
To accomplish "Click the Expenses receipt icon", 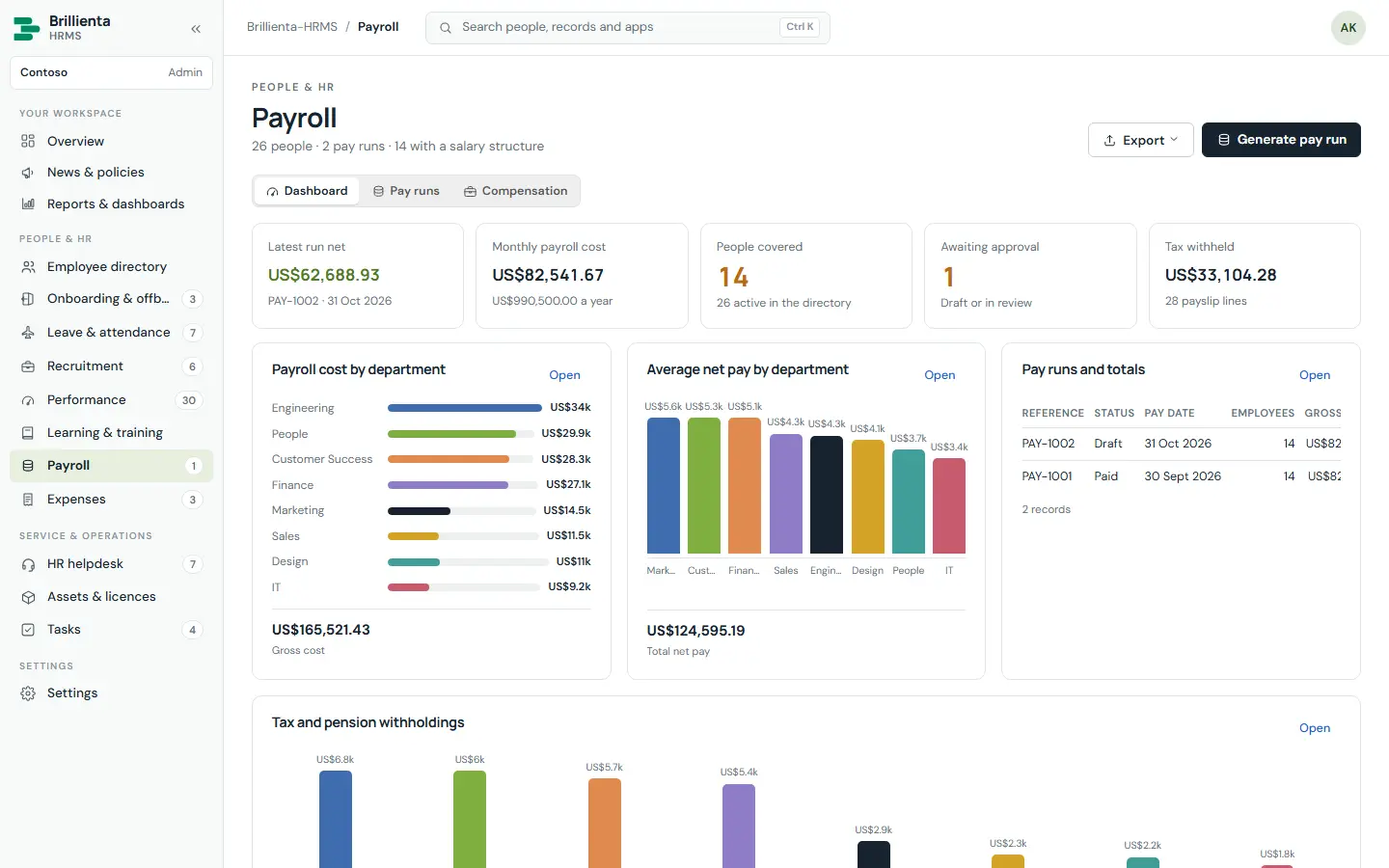I will pos(28,500).
